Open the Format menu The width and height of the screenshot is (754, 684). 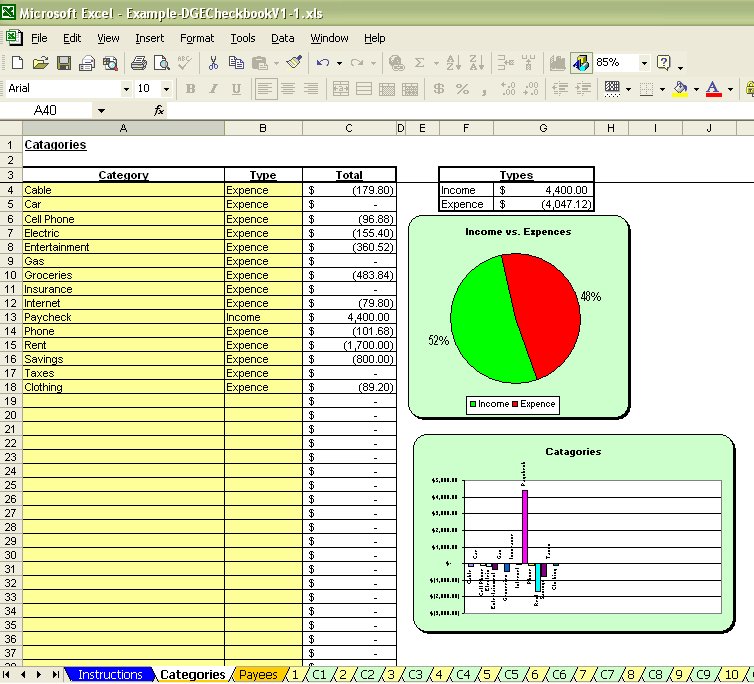(x=197, y=38)
